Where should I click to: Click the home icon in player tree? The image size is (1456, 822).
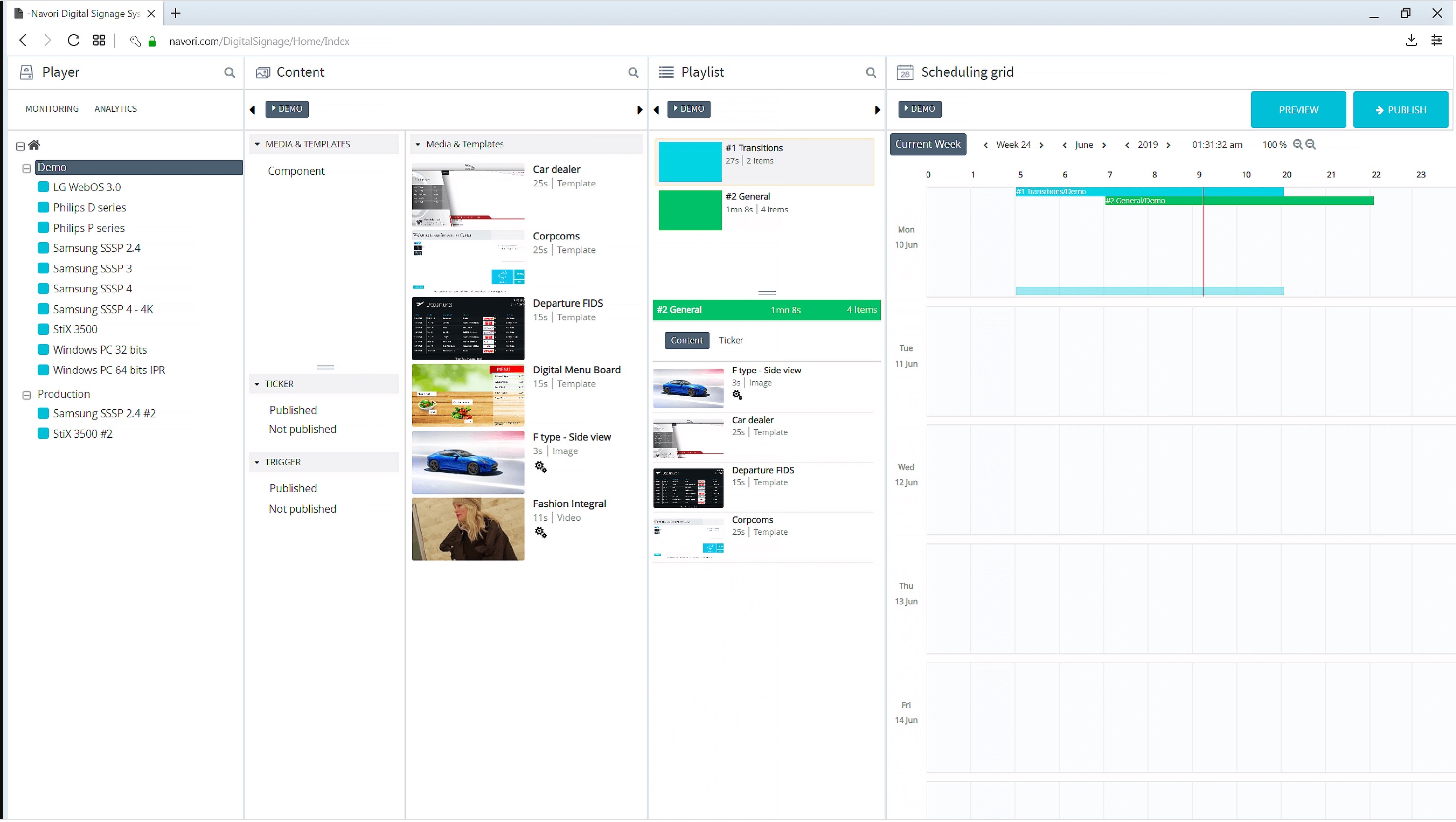34,145
